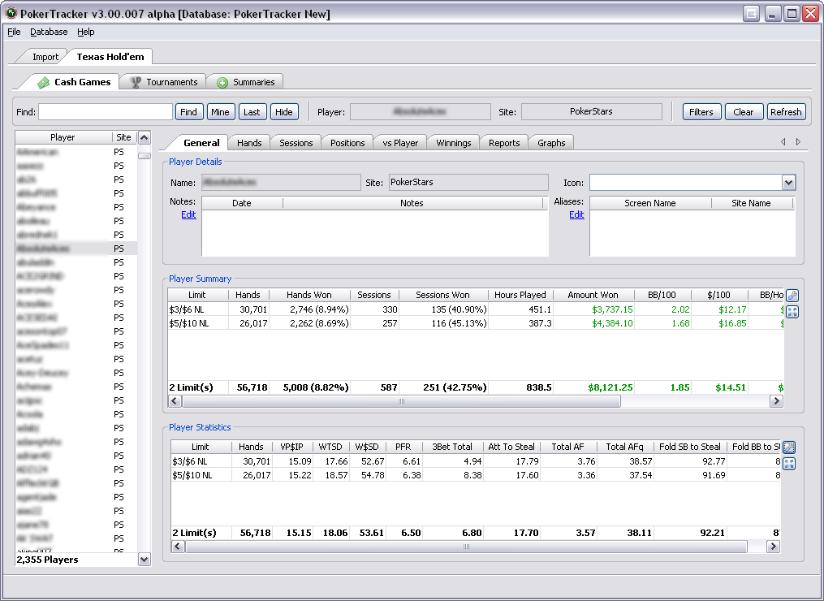The image size is (826, 602).
Task: Click Player Summary scroll-right arrow
Action: click(x=776, y=401)
